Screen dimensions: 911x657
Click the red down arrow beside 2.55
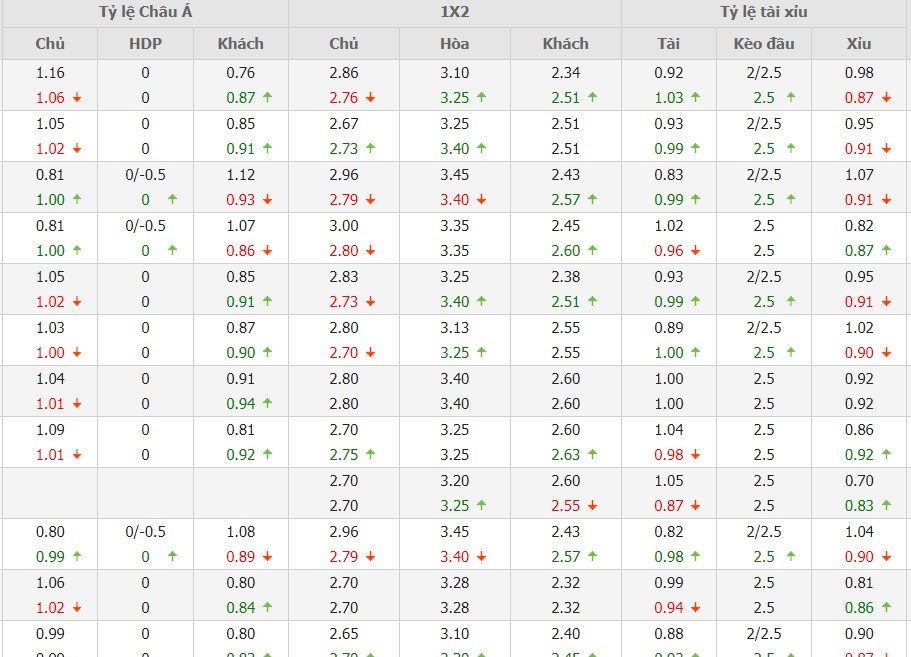(x=592, y=506)
